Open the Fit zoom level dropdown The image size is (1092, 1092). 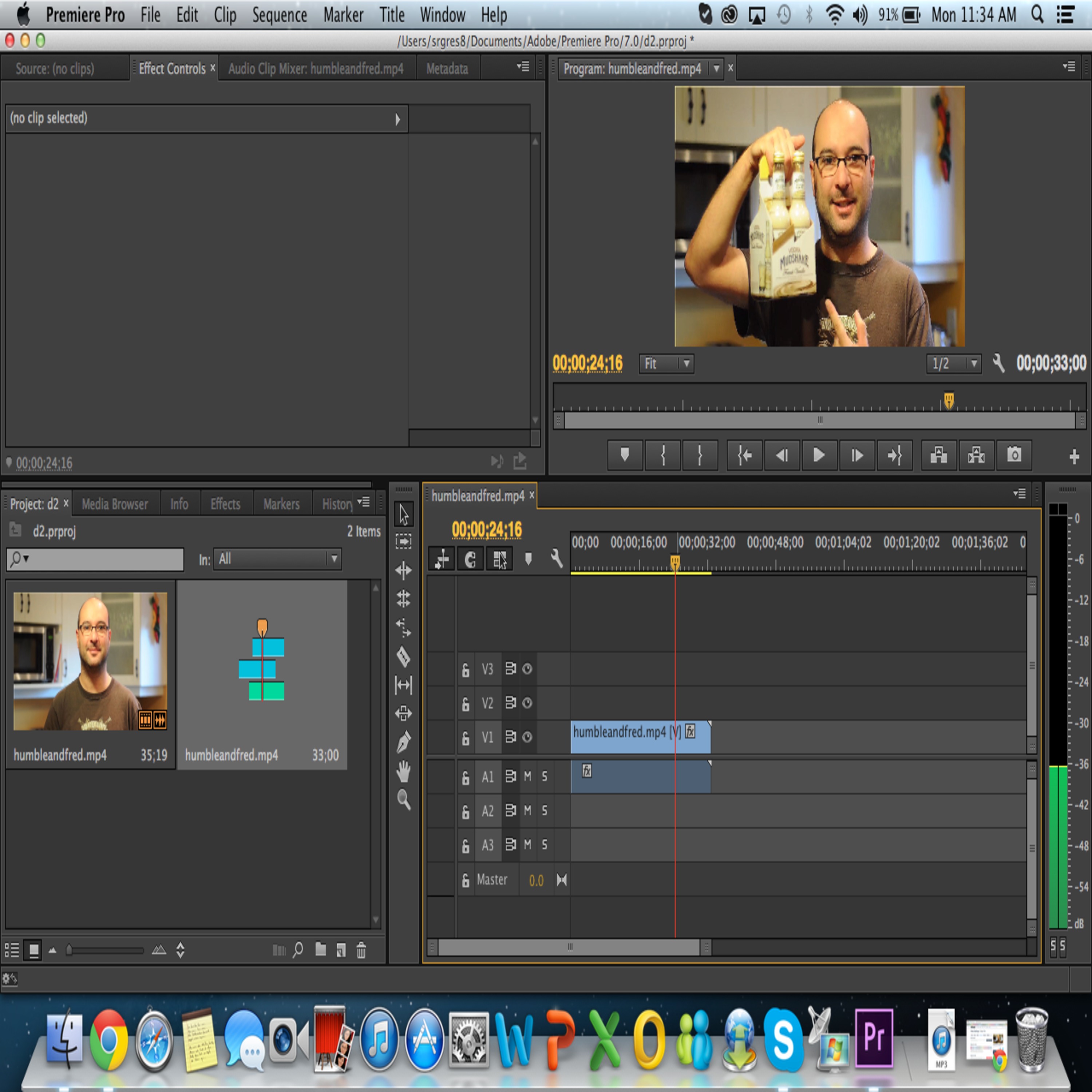click(666, 363)
